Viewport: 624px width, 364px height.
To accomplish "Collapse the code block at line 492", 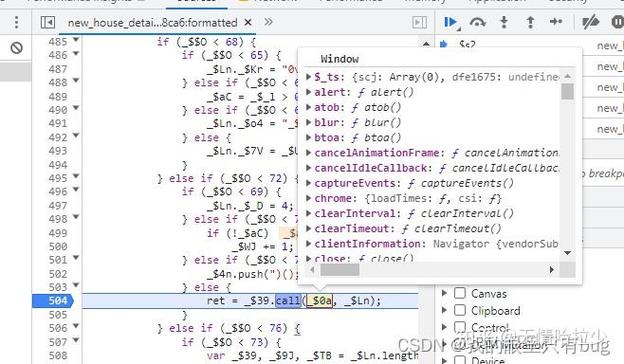I will 76,135.
